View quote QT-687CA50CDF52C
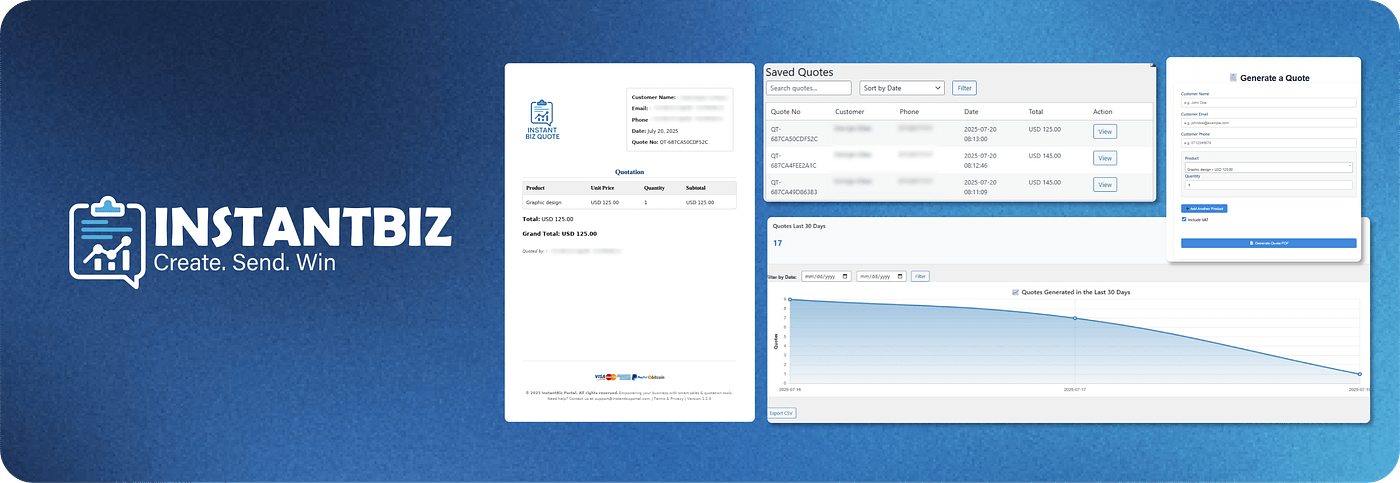The image size is (1400, 483). (1104, 131)
